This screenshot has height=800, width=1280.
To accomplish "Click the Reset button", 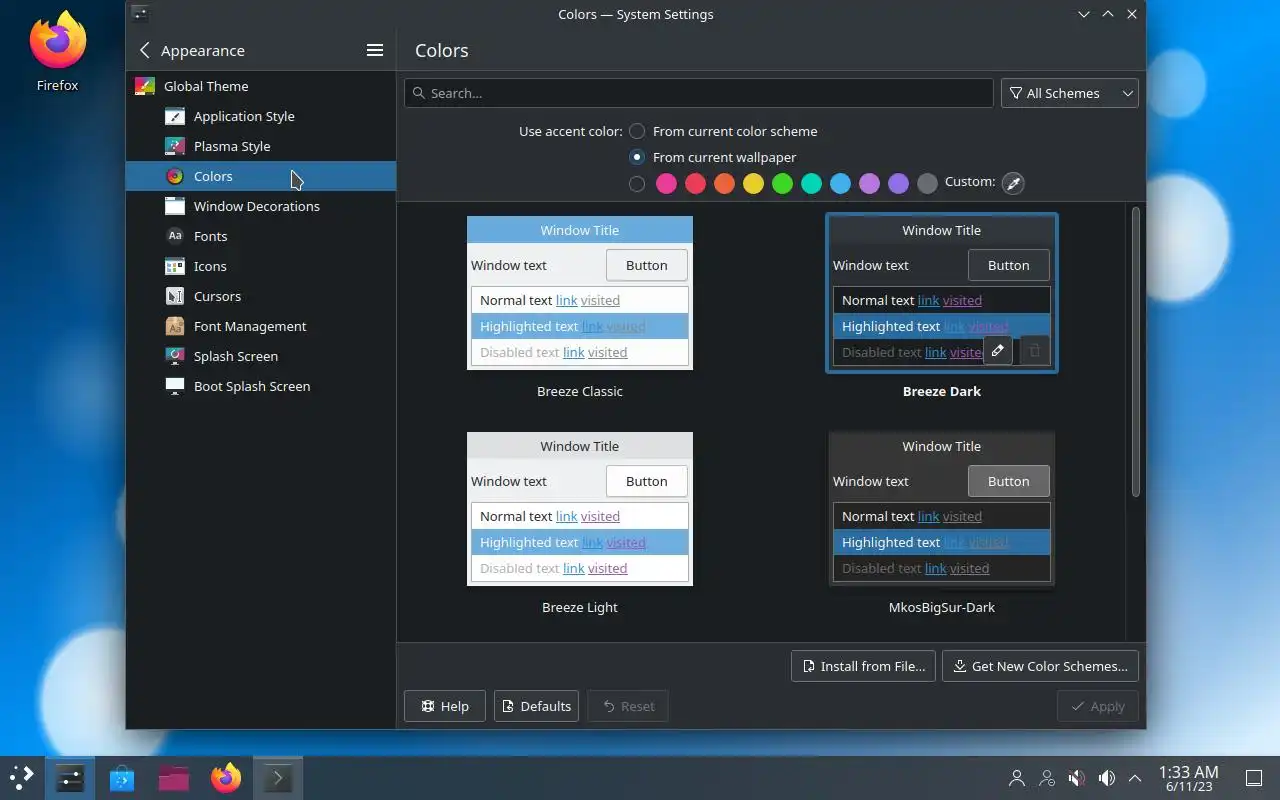I will [x=628, y=706].
